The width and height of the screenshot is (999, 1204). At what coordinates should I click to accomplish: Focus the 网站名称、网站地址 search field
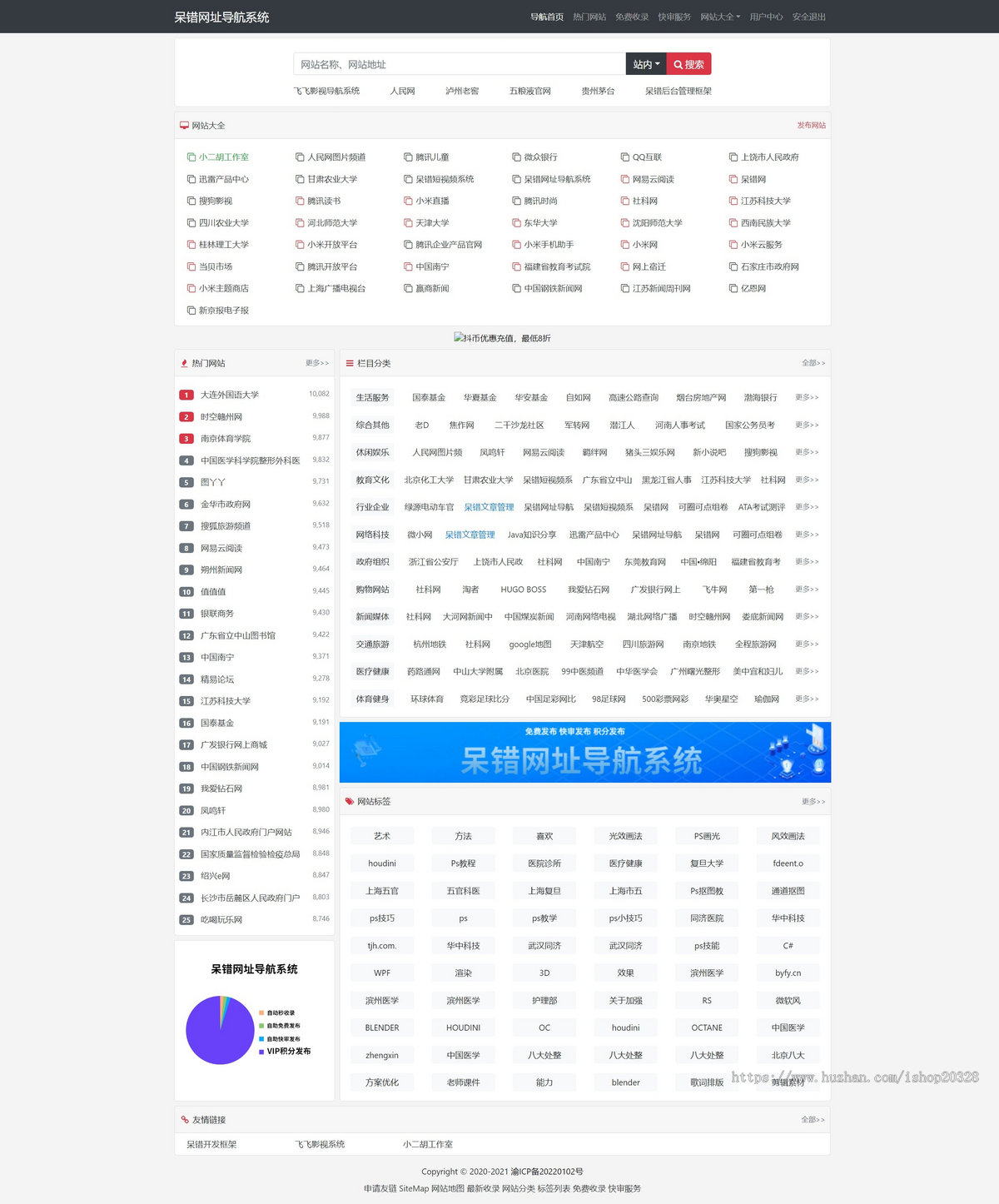[x=460, y=64]
